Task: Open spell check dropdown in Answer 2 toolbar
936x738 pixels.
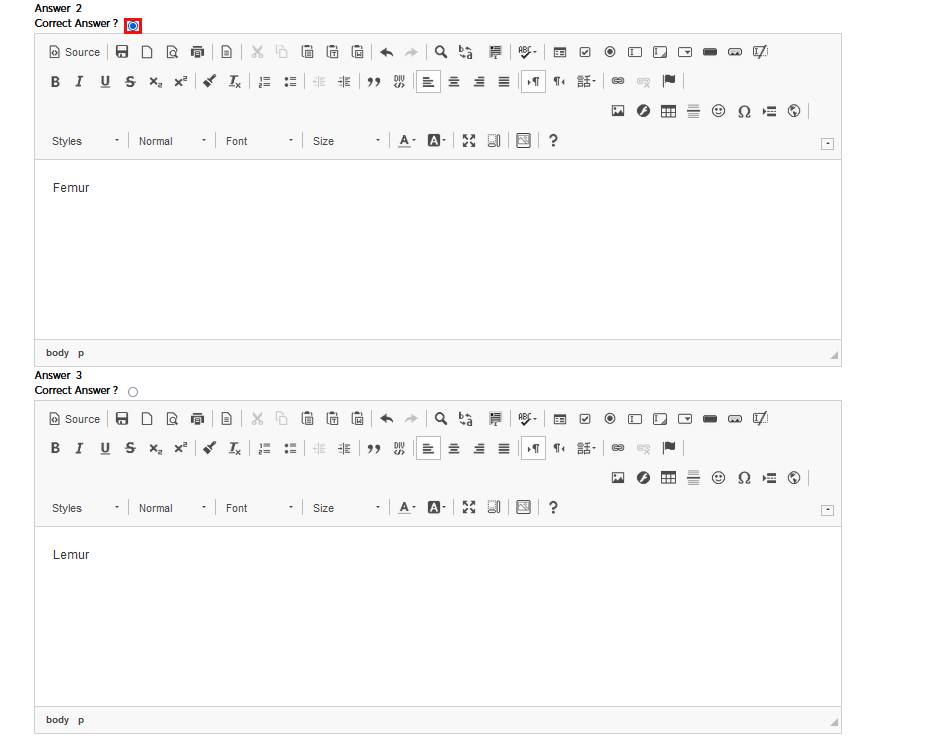Action: pyautogui.click(x=527, y=52)
